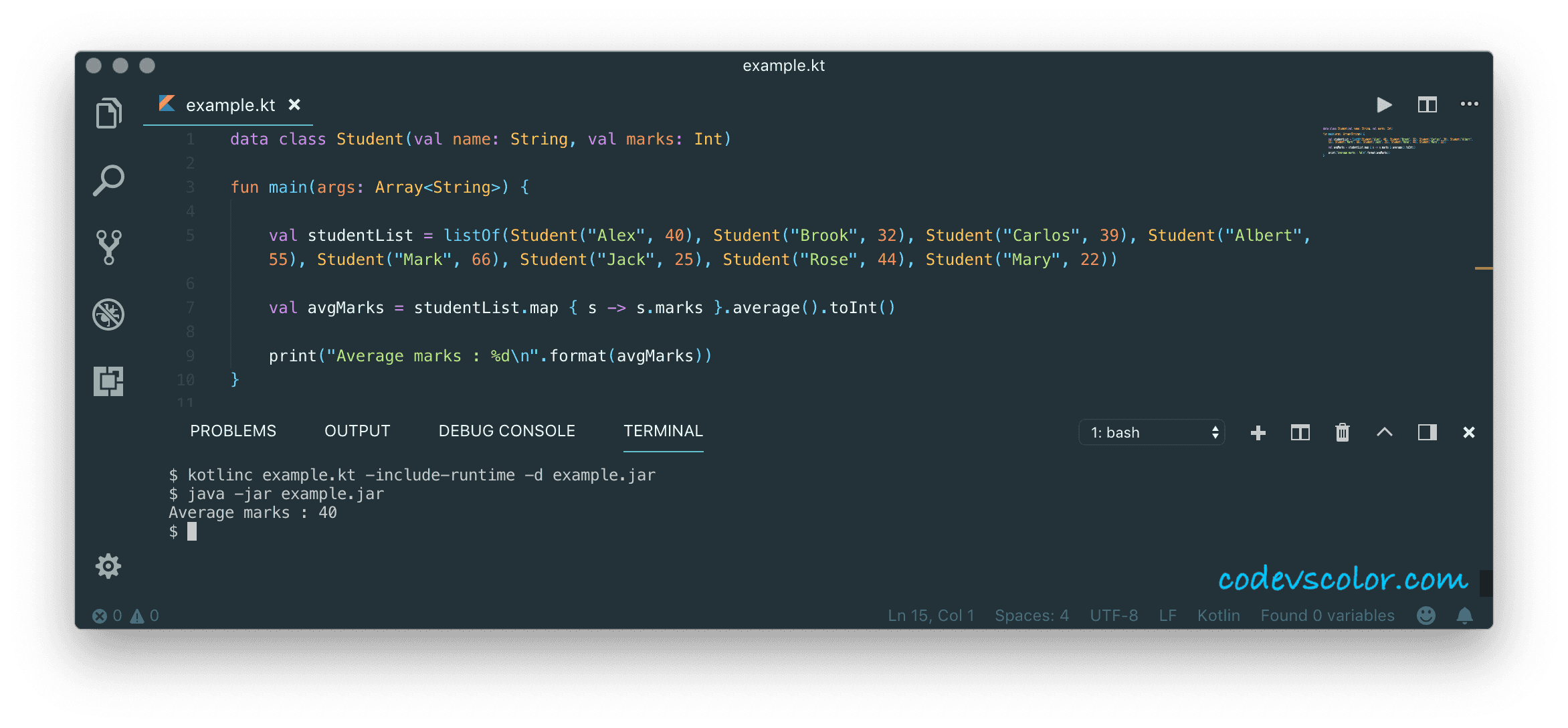Open the Extensions view icon
The height and width of the screenshot is (728, 1568).
click(108, 381)
